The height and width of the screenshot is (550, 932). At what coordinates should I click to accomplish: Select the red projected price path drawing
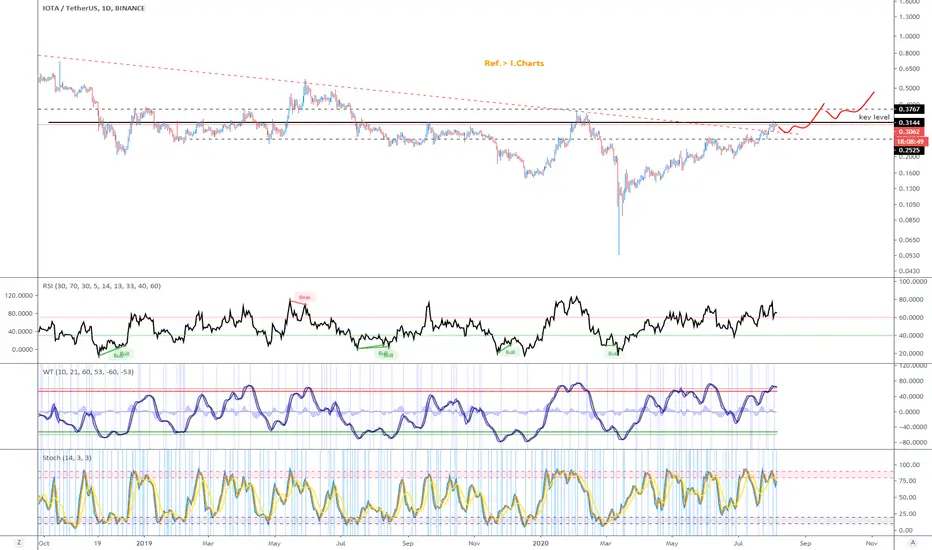(x=826, y=114)
